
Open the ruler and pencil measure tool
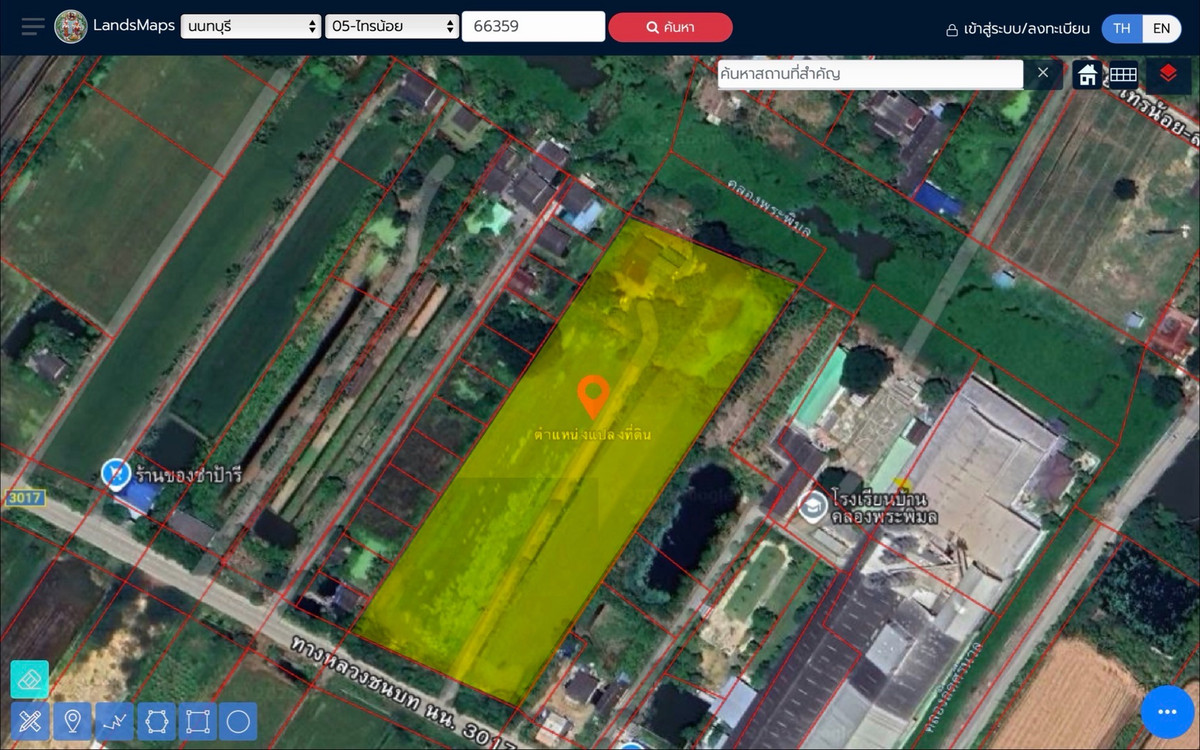[30, 721]
